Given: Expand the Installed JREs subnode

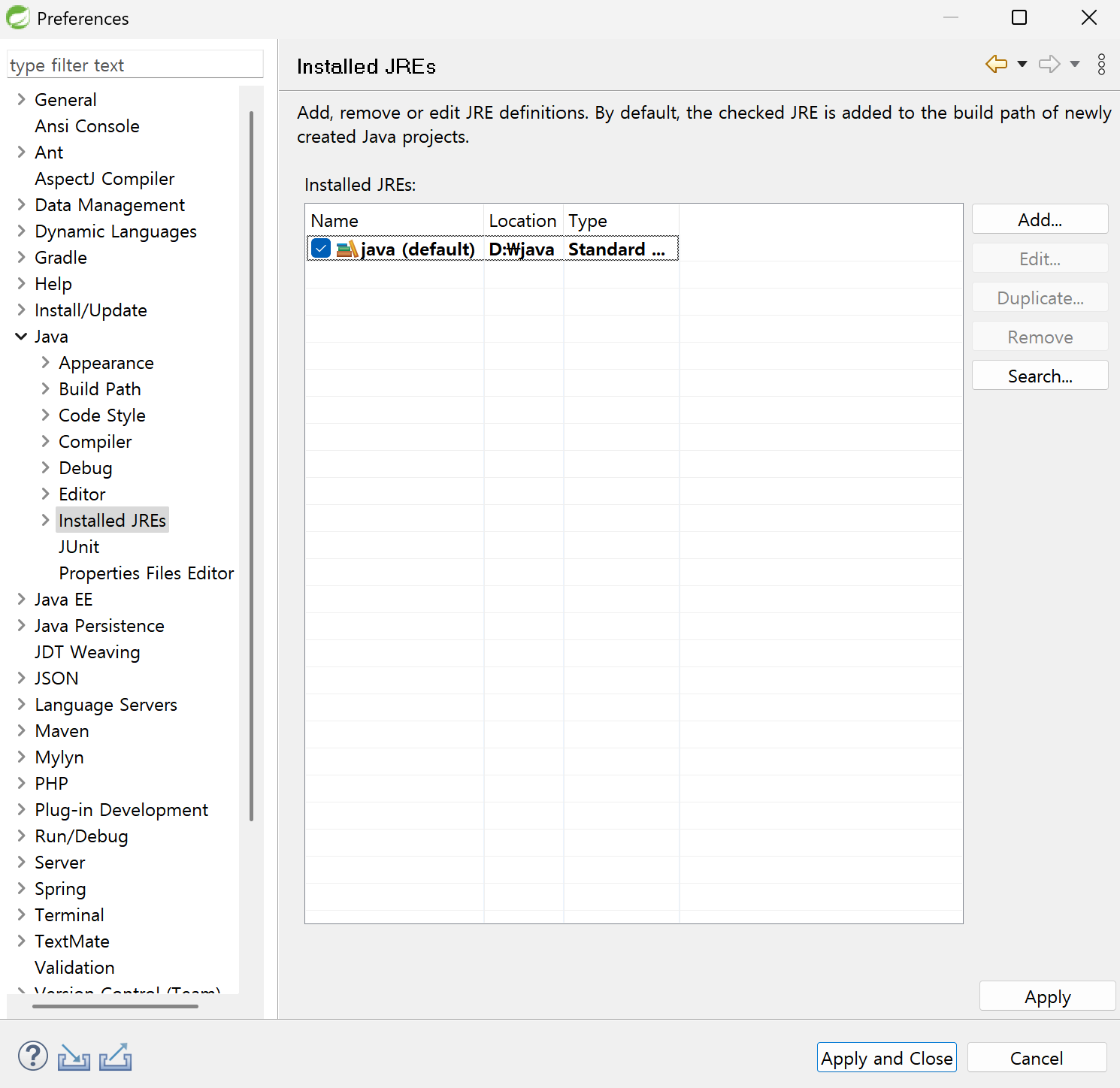Looking at the screenshot, I should [x=45, y=520].
